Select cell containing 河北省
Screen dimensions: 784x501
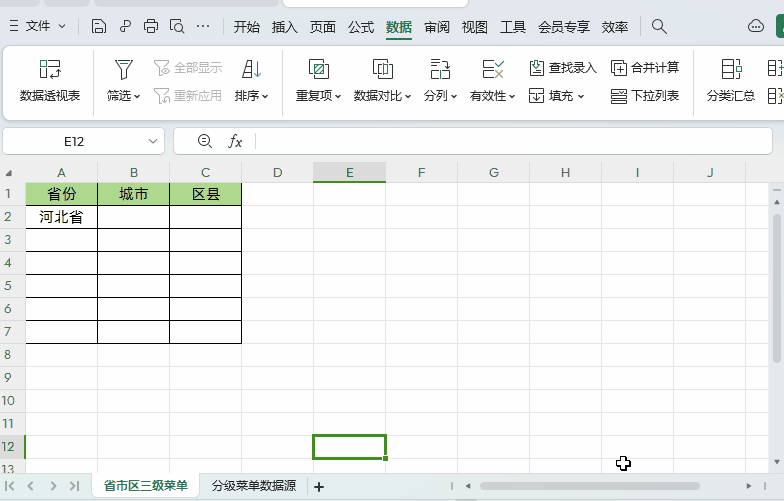click(61, 217)
